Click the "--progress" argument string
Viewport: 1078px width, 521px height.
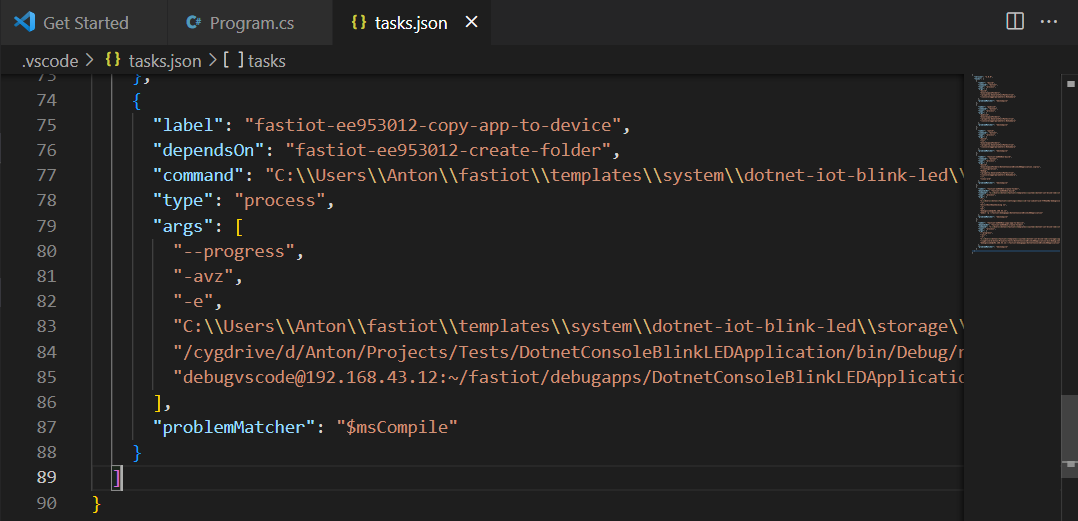click(x=234, y=251)
